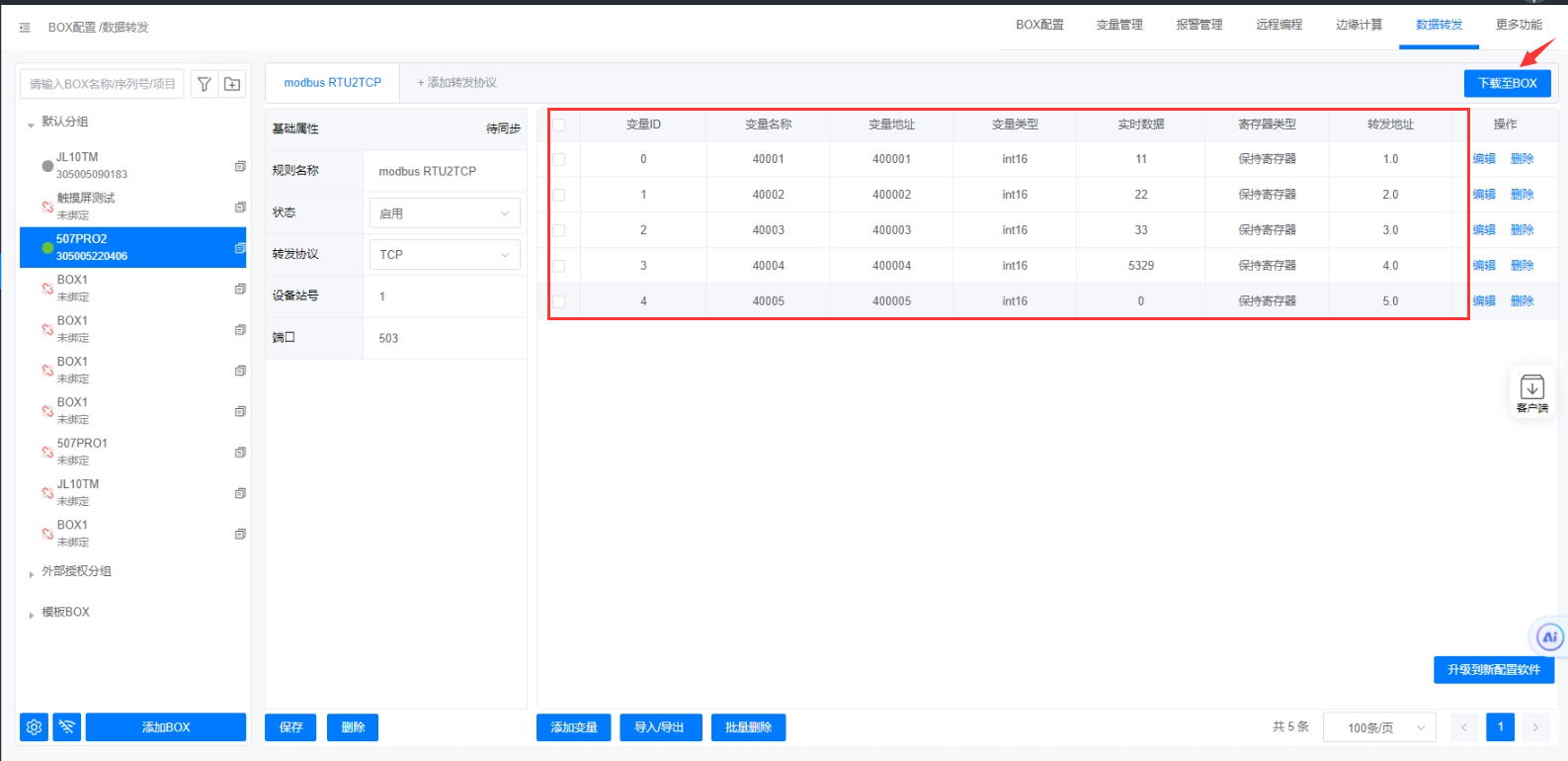Select the 507PRO1 device in tree
Viewport: 1568px width, 761px height.
click(133, 452)
